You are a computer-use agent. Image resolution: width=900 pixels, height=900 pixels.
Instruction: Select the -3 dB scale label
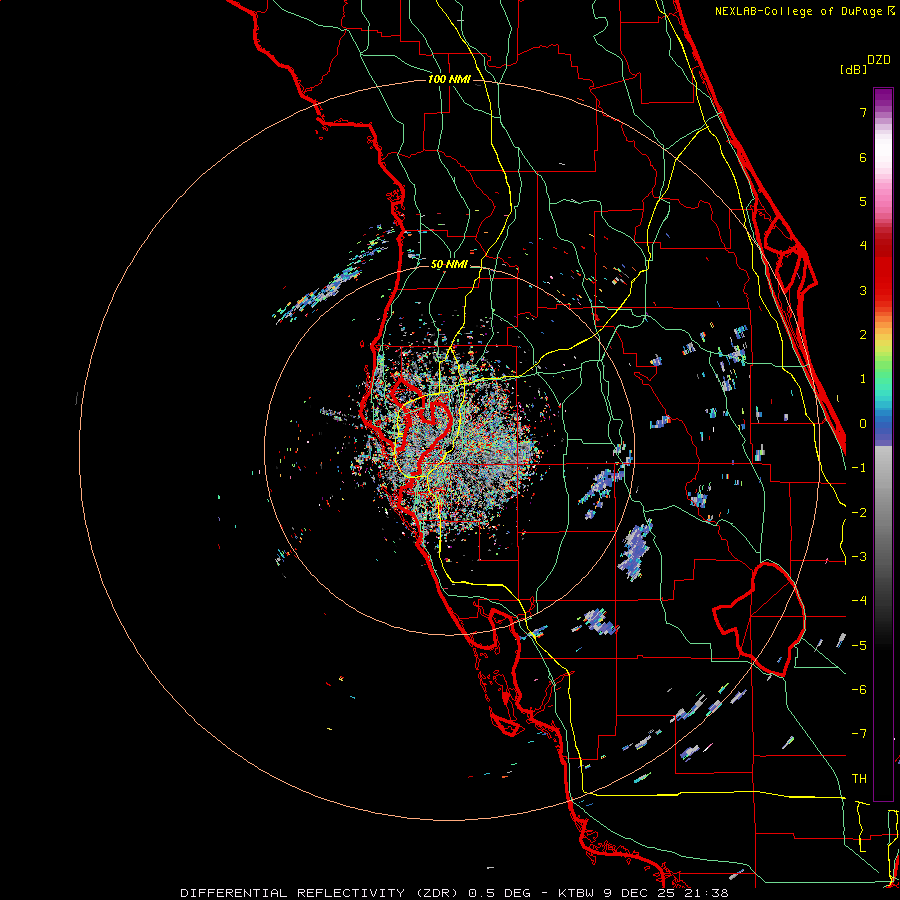[859, 557]
